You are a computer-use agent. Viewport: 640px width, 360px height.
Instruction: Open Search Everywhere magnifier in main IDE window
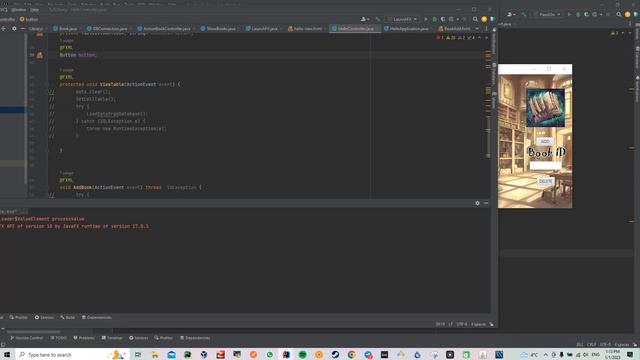(x=475, y=19)
